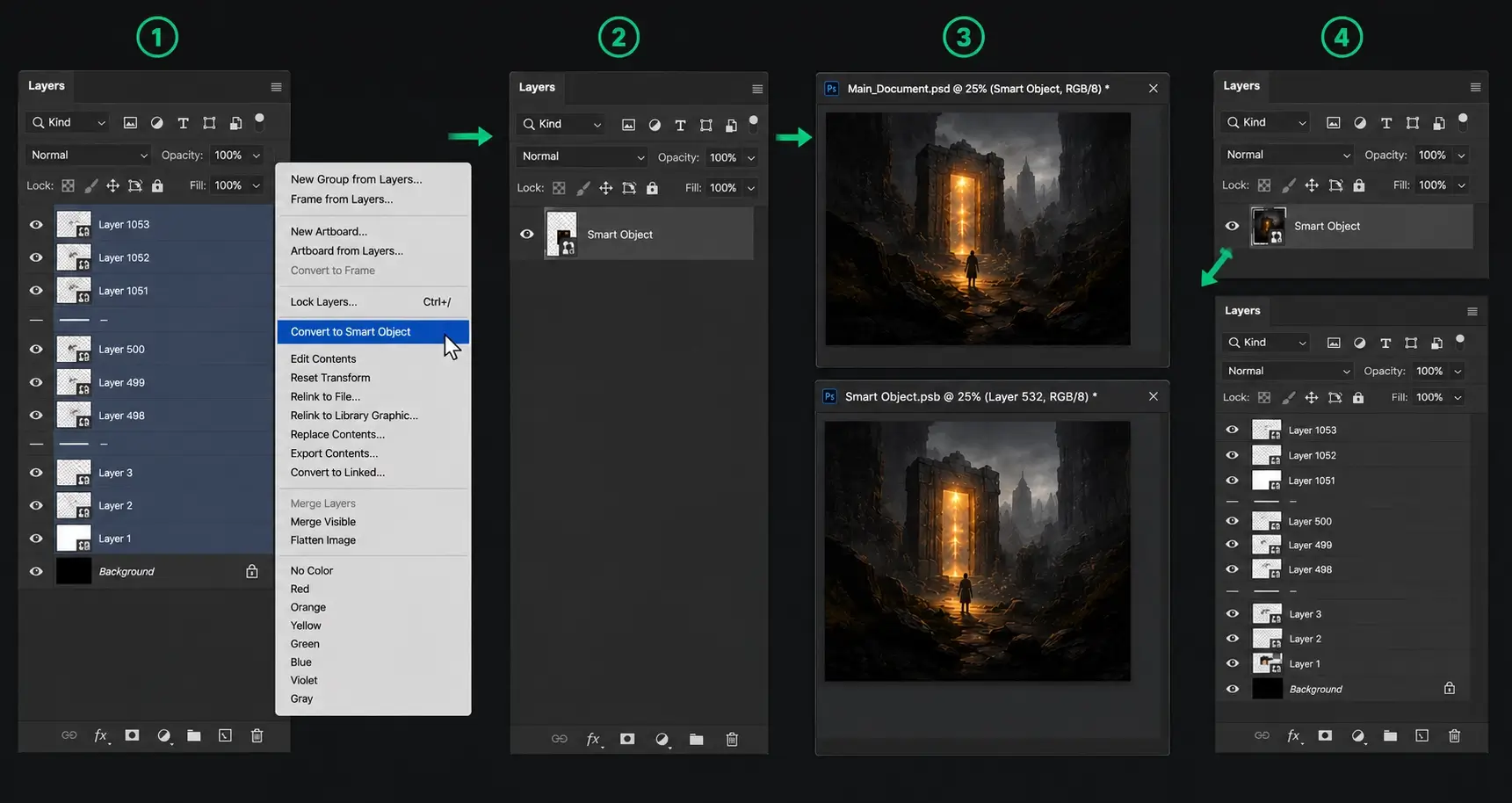Lock image pixels brush icon in panel 1

tap(90, 185)
